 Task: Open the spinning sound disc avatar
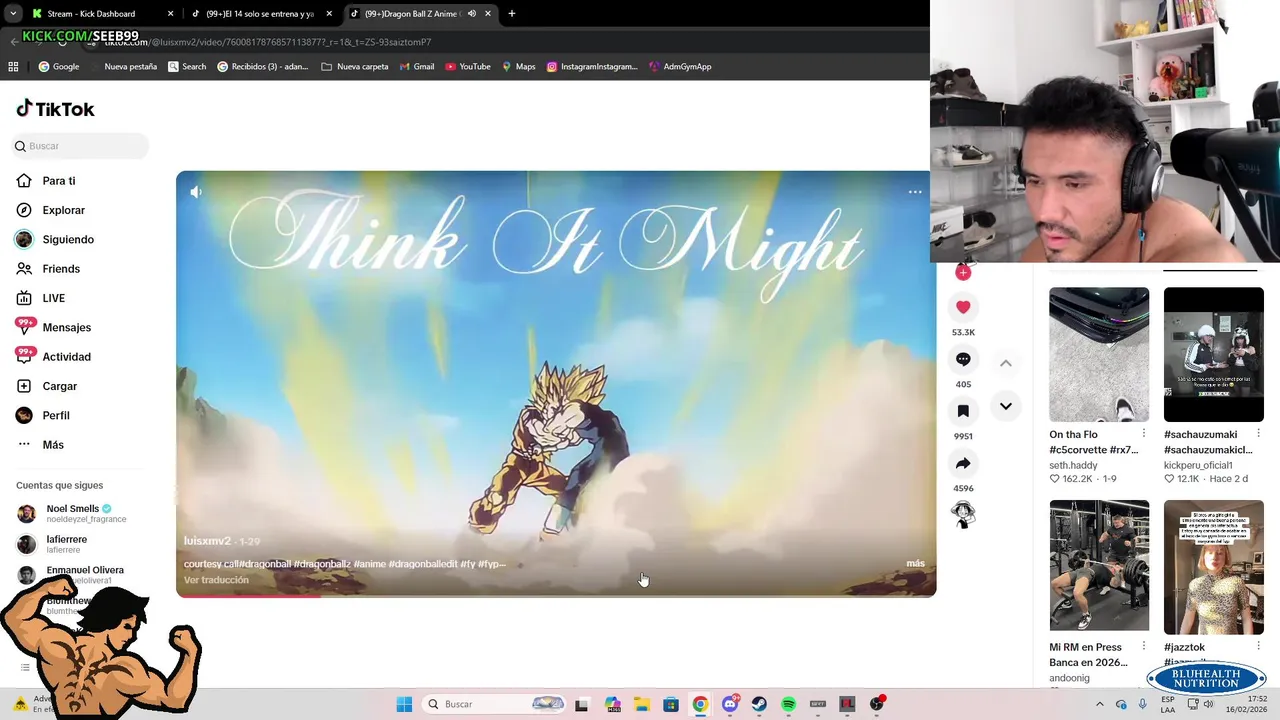[963, 514]
